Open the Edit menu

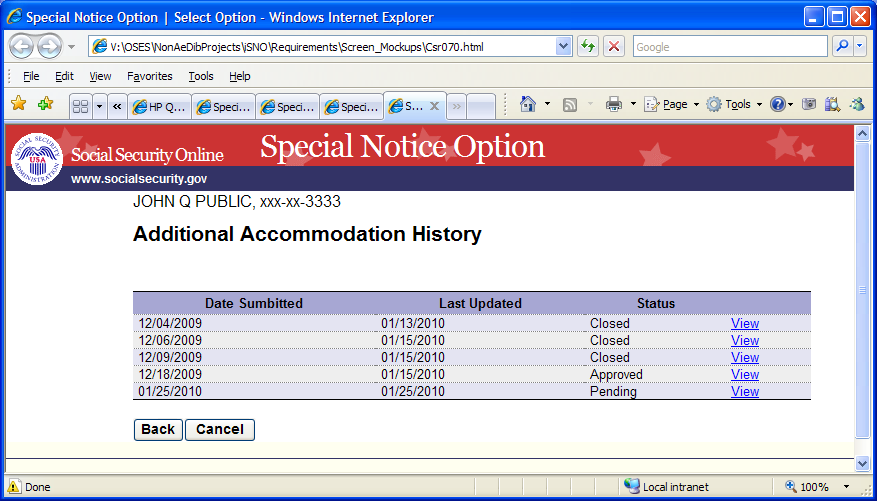(x=64, y=76)
